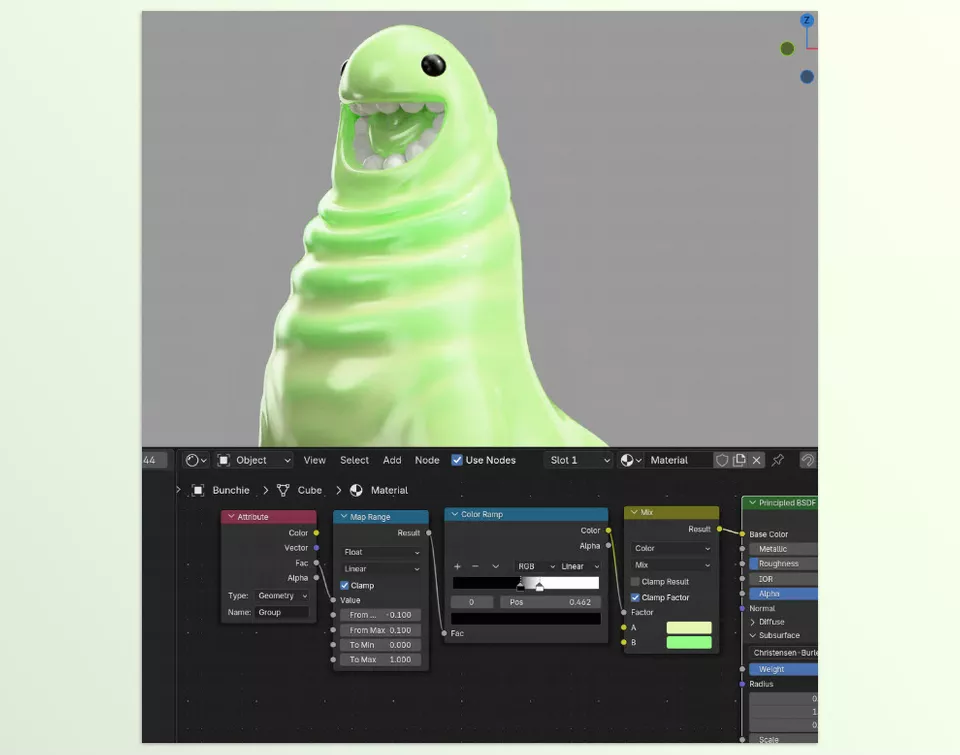The height and width of the screenshot is (755, 960).
Task: Open the View menu
Action: tap(315, 460)
